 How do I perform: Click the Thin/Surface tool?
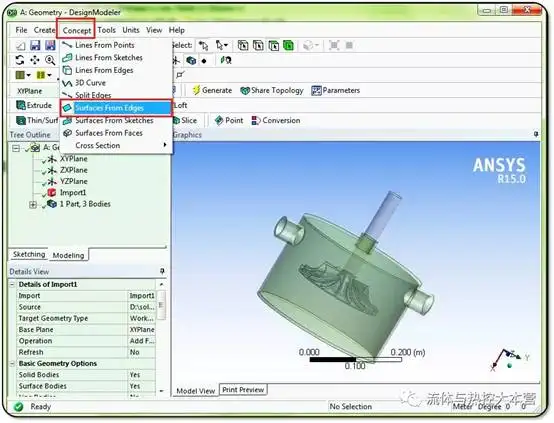[x=37, y=121]
